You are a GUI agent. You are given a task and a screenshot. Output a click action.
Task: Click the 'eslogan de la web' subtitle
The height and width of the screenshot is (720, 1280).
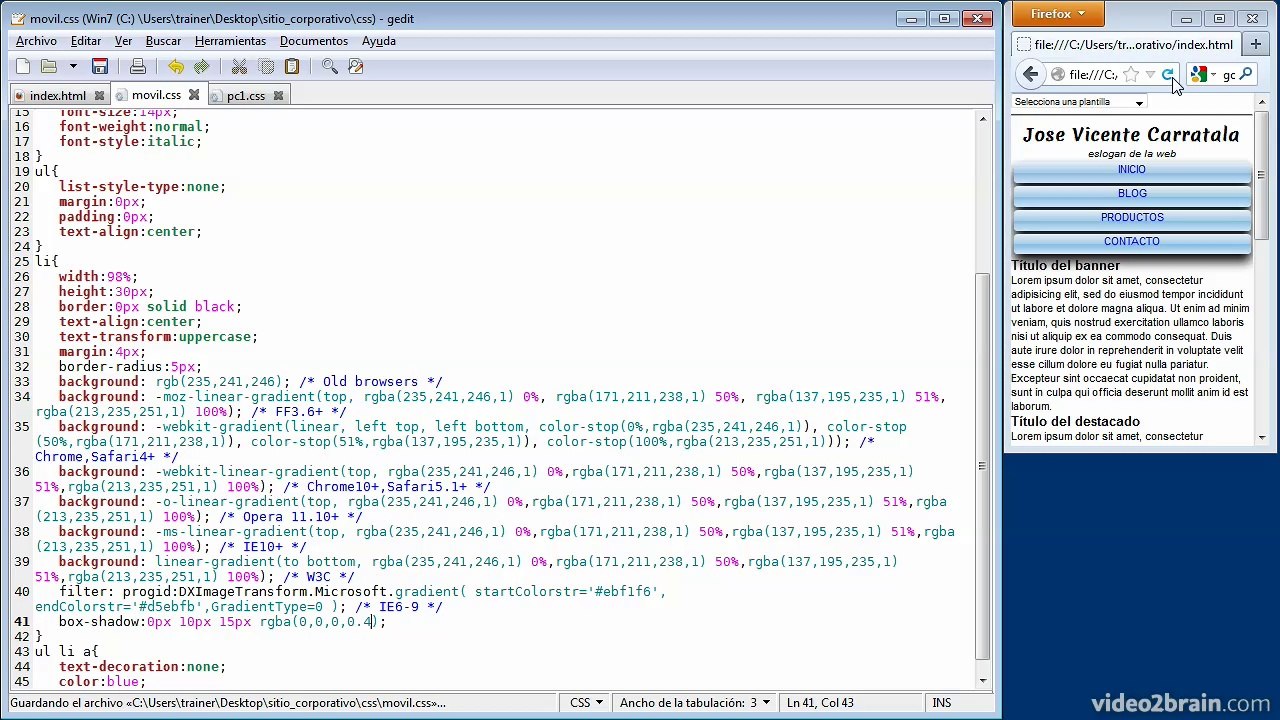tap(1132, 154)
